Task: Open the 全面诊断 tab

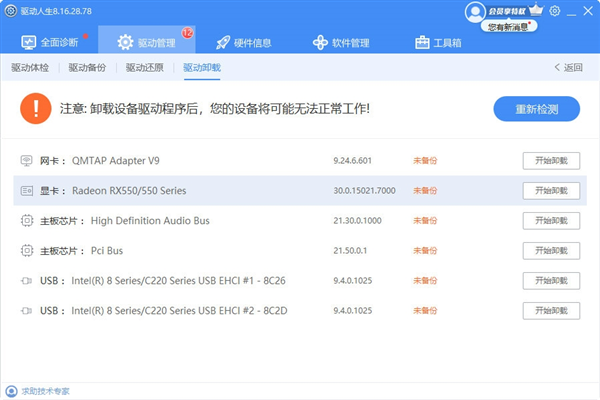Action: tap(50, 42)
